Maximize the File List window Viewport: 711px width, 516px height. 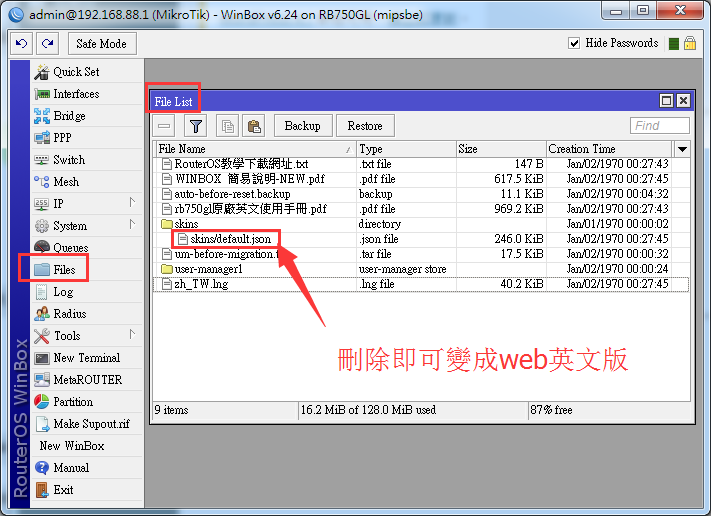[666, 100]
